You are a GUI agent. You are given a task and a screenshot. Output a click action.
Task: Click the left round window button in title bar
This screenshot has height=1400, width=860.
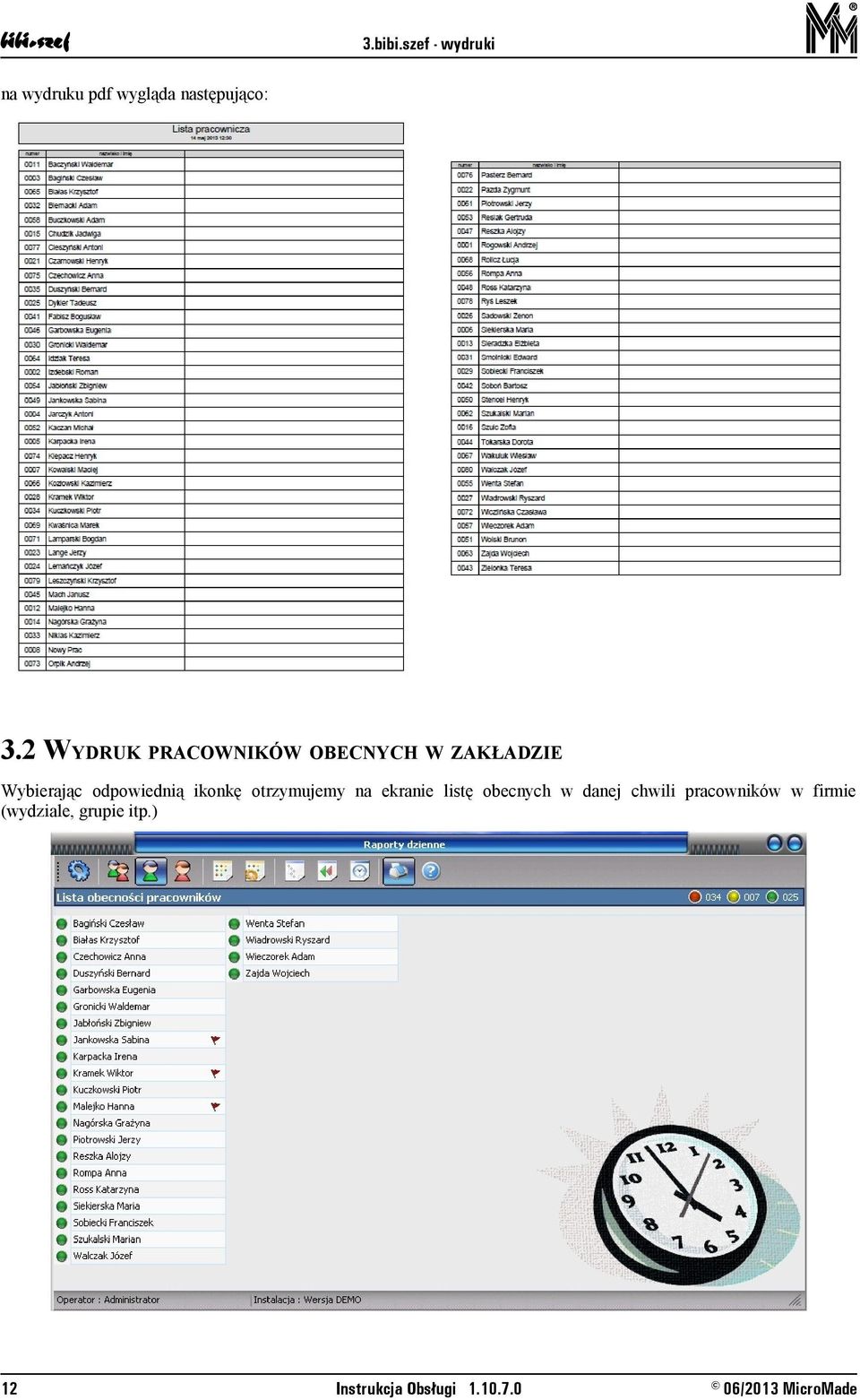(x=774, y=843)
